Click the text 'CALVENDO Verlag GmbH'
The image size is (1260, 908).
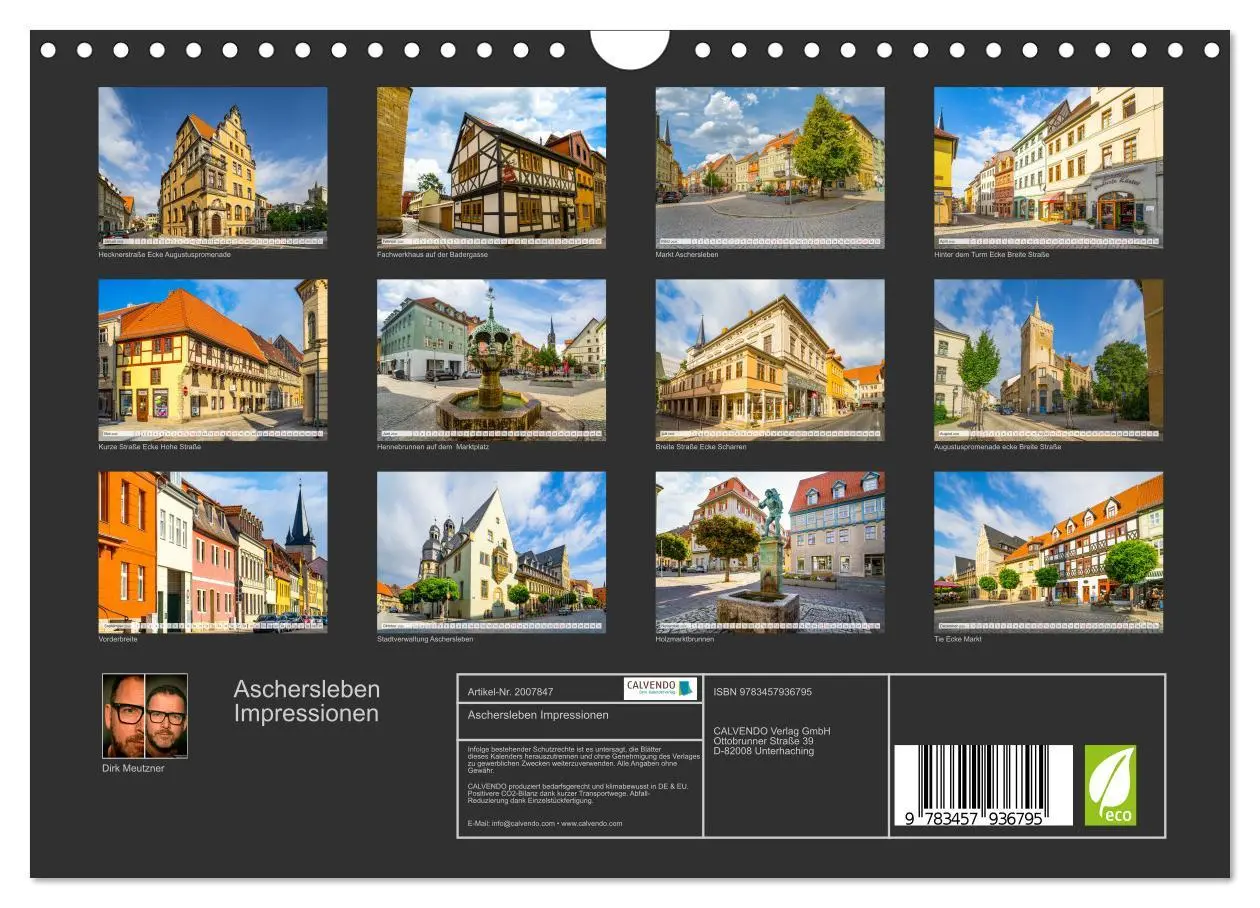click(772, 731)
